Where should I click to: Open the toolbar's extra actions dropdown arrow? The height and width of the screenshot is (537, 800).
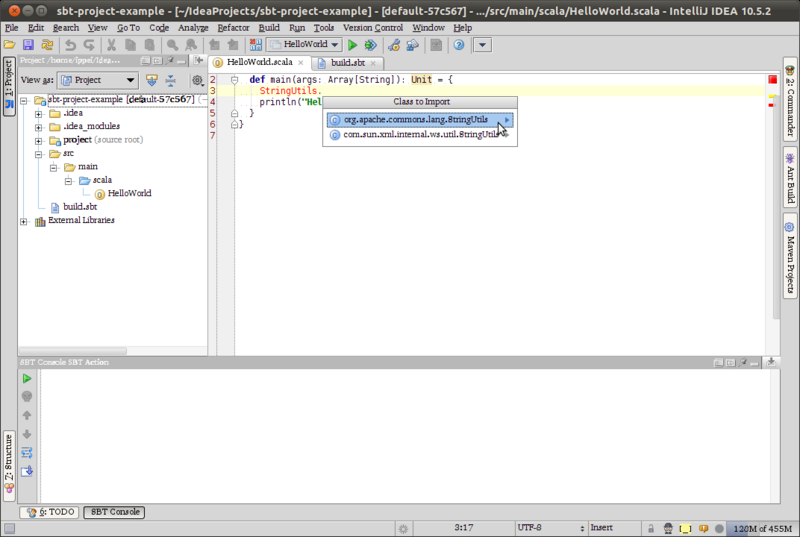tap(482, 45)
